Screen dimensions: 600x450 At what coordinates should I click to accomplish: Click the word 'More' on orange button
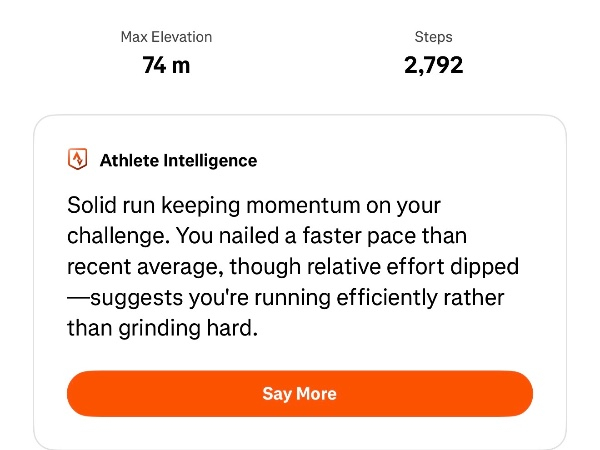[316, 393]
